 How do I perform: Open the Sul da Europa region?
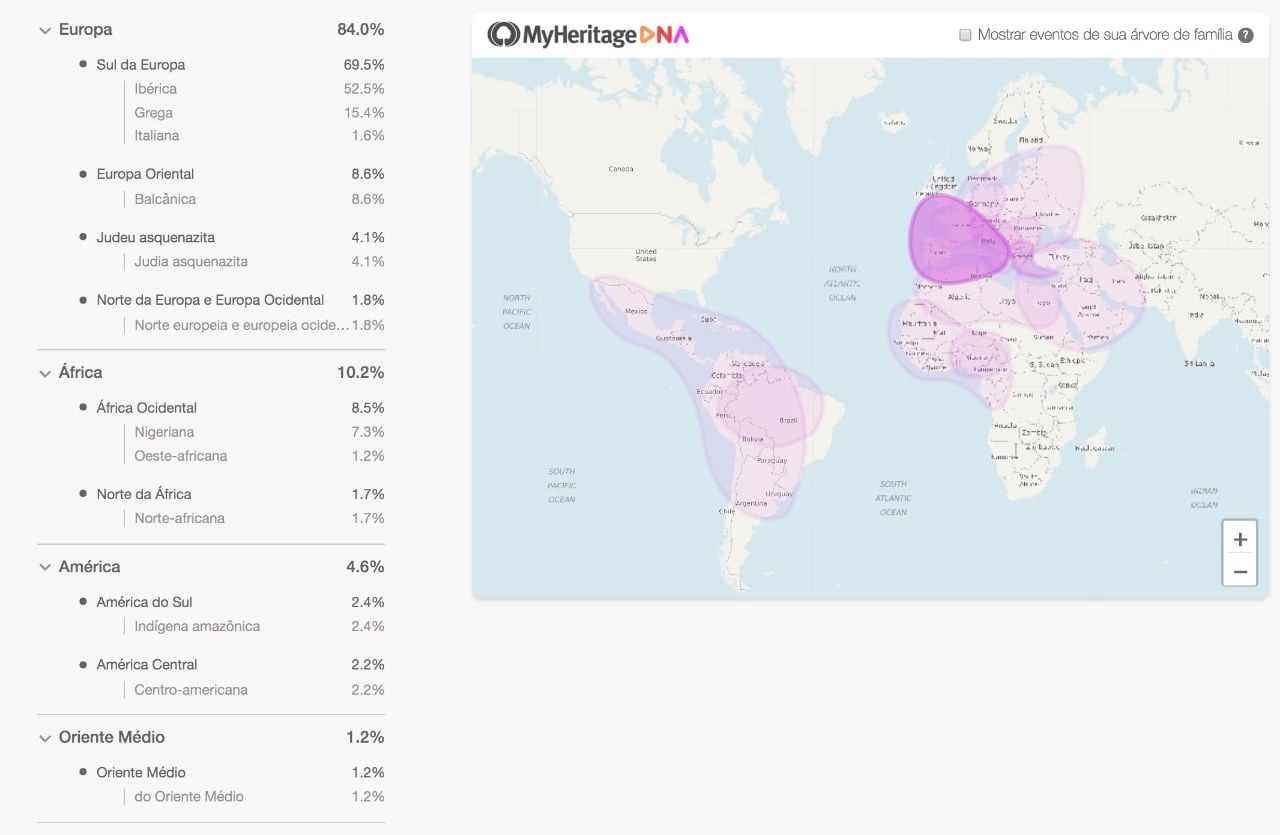(140, 65)
